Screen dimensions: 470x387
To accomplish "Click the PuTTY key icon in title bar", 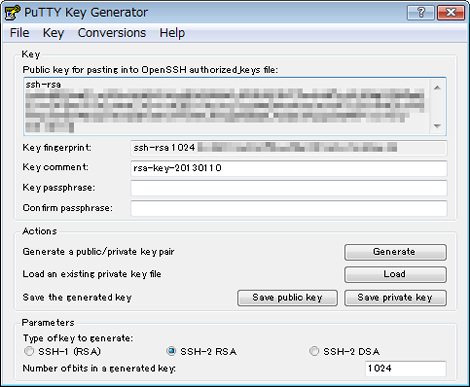I will point(12,13).
